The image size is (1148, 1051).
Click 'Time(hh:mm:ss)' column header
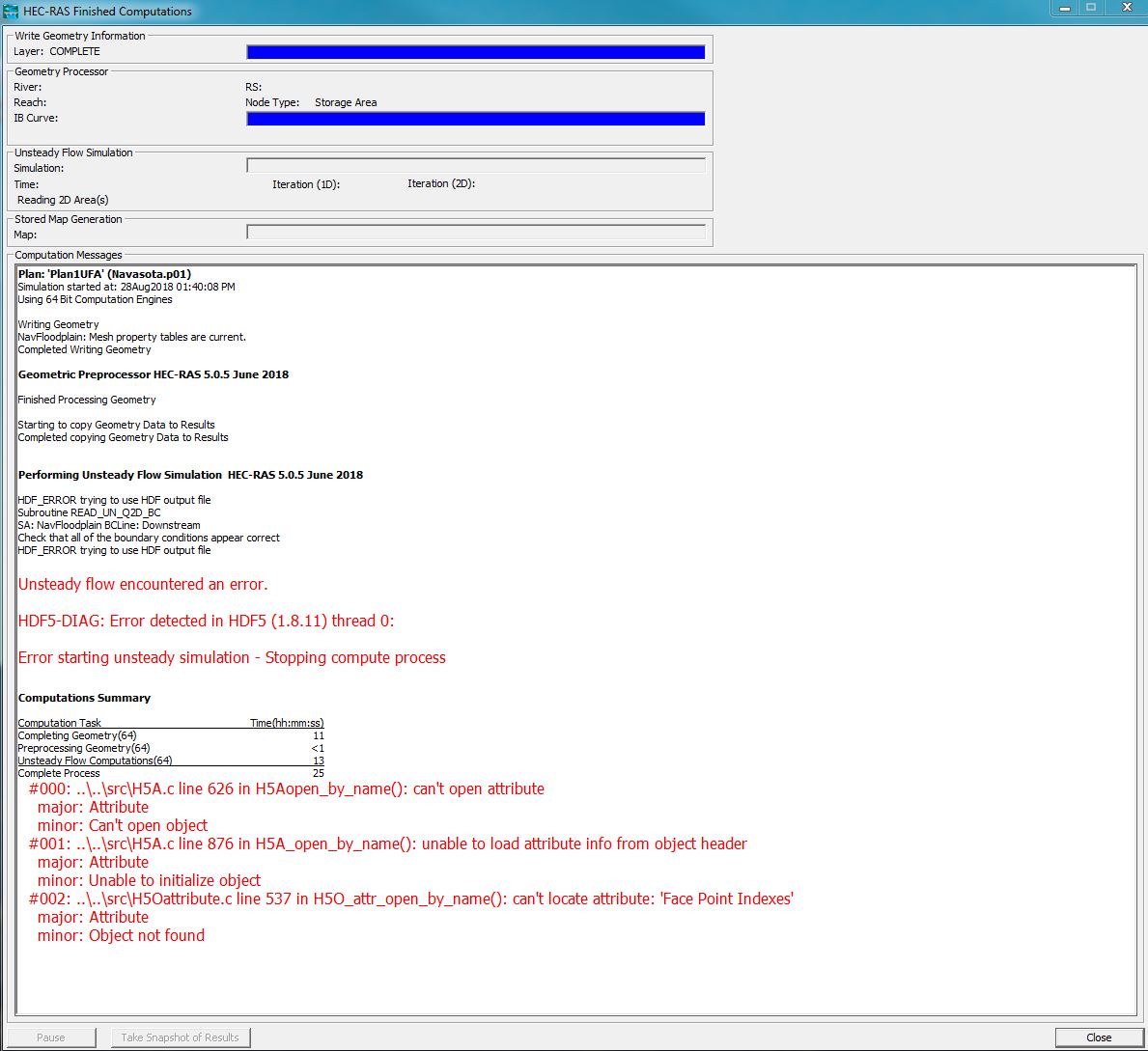pyautogui.click(x=287, y=722)
